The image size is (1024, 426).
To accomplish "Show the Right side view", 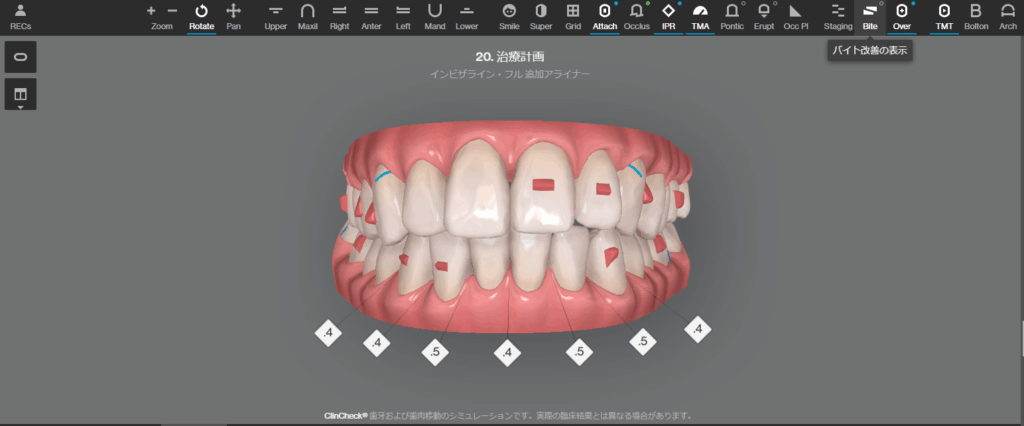I will (340, 17).
